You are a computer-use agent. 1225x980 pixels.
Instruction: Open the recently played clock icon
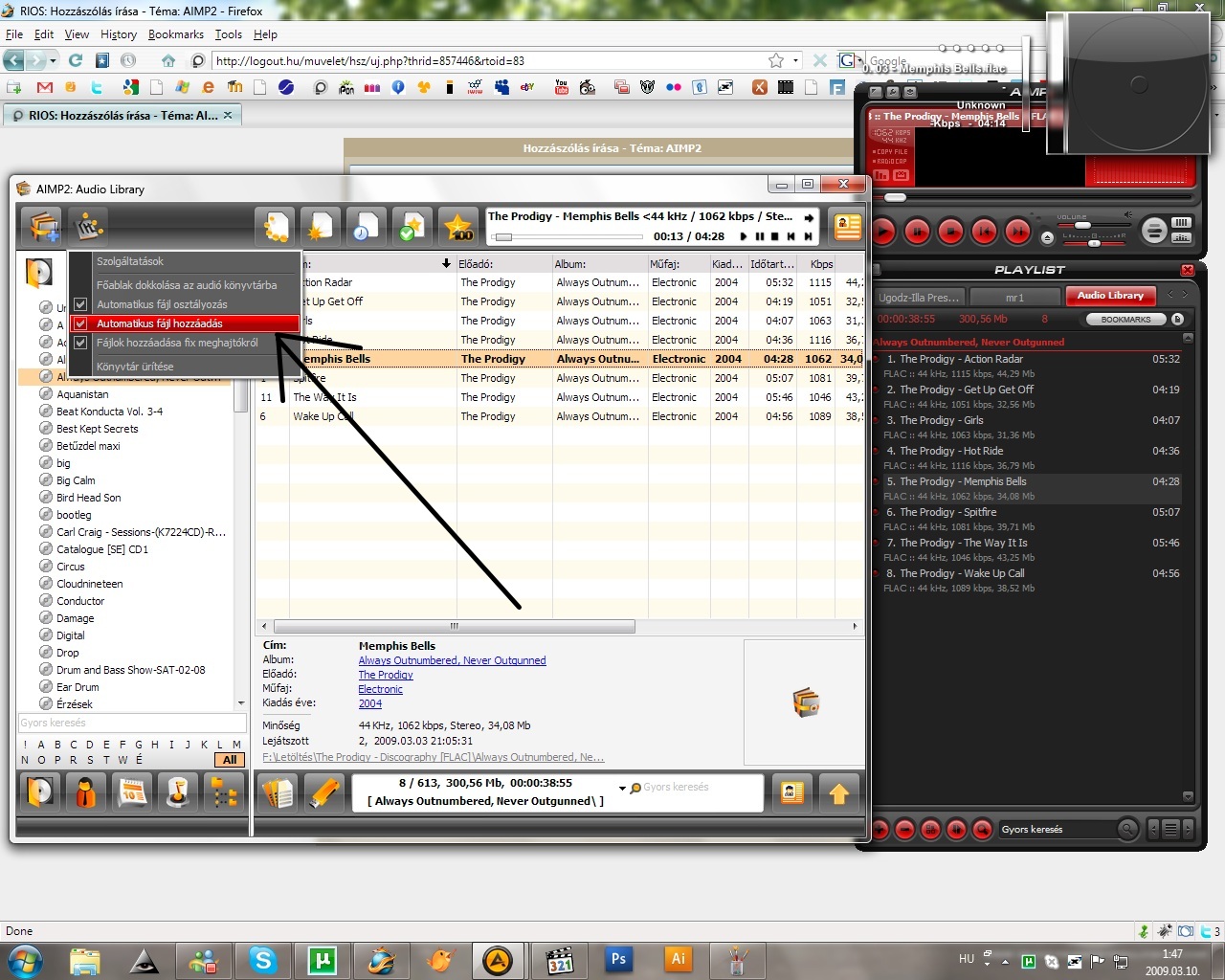click(x=366, y=227)
